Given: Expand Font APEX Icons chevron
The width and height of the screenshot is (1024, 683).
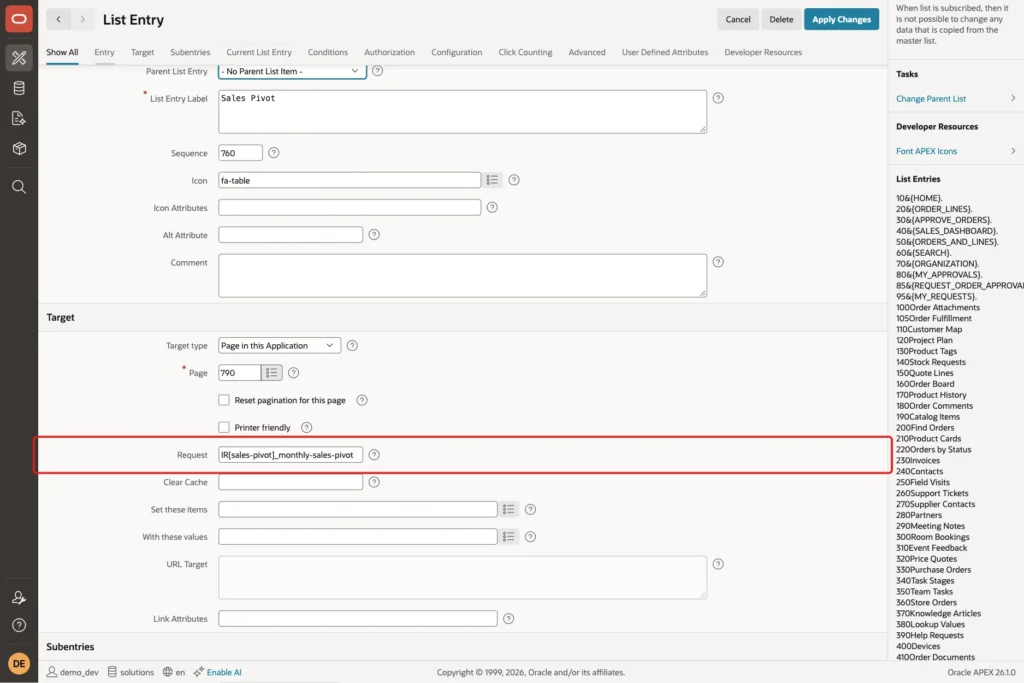Looking at the screenshot, I should (x=1013, y=151).
